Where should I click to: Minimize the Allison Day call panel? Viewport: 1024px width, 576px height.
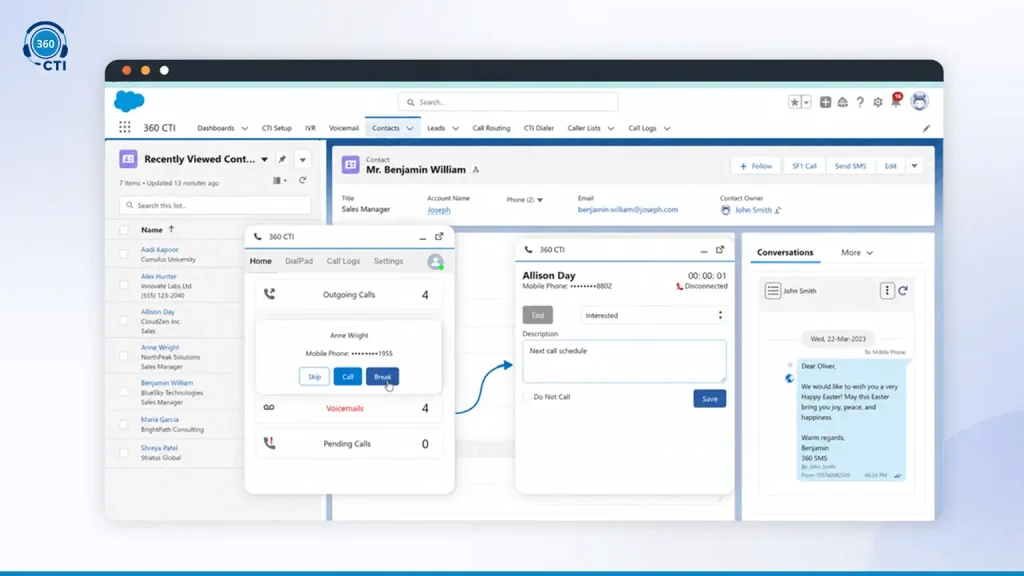coord(703,250)
